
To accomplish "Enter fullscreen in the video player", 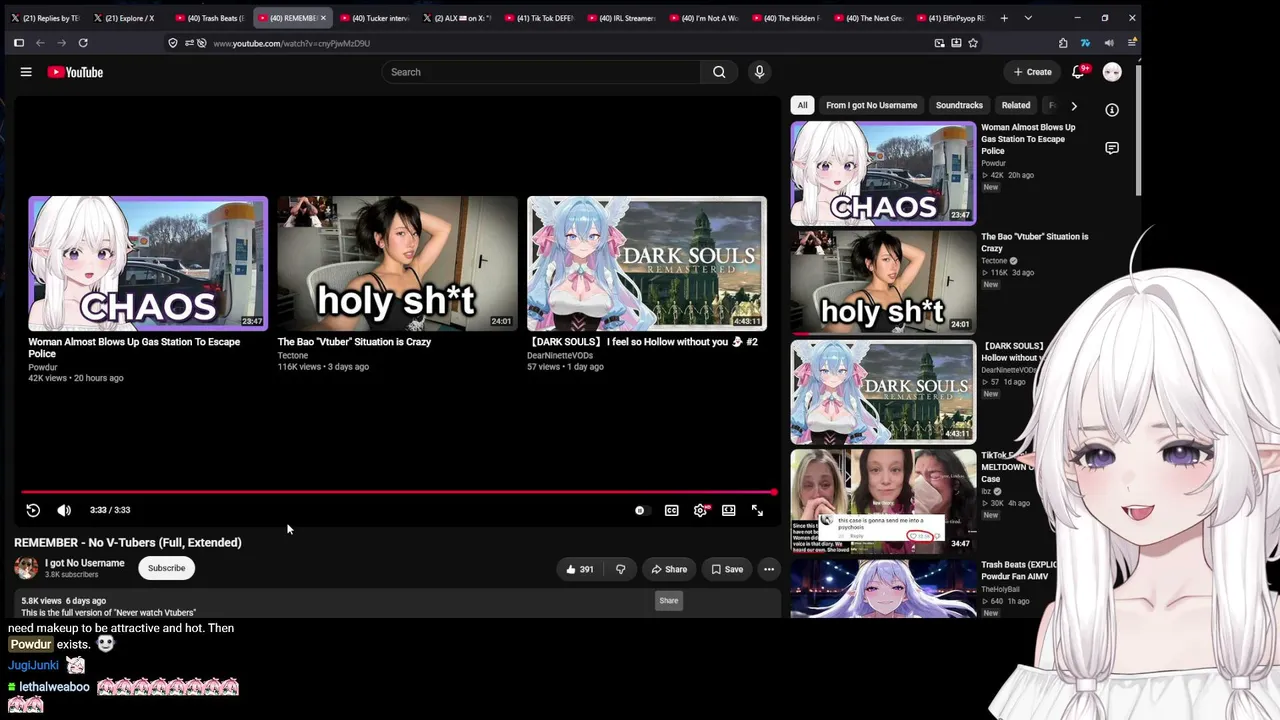I will [x=757, y=510].
